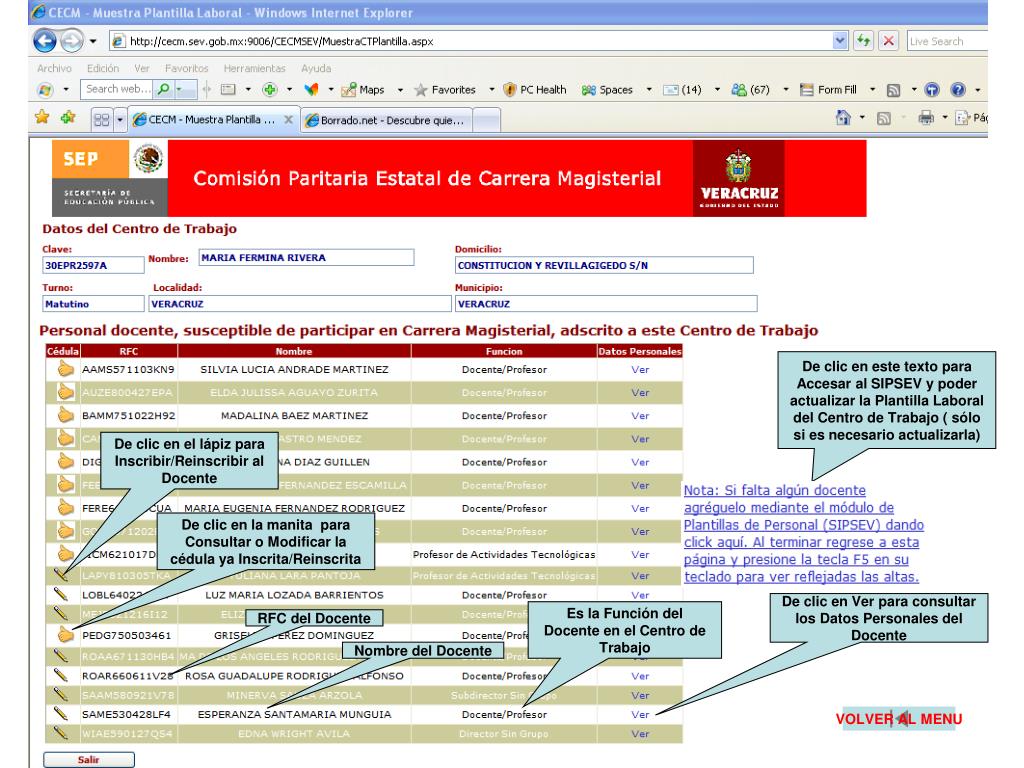1024x768 pixels.
Task: Click VOLVER AL MENU link
Action: tap(899, 719)
